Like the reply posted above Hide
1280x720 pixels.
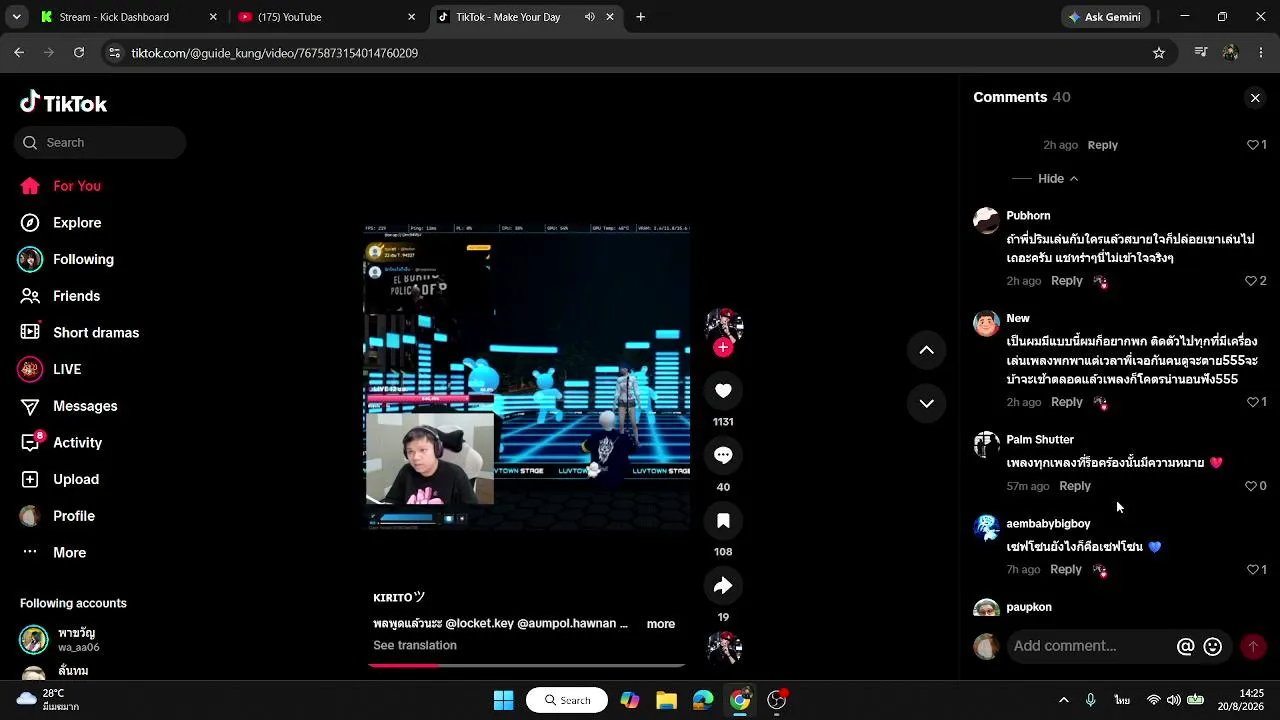pos(1252,145)
